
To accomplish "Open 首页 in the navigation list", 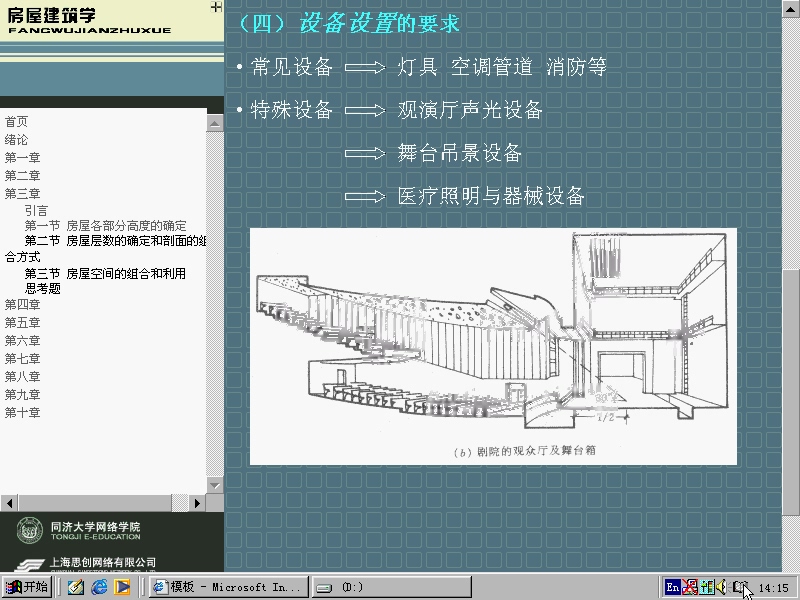I will (x=16, y=121).
